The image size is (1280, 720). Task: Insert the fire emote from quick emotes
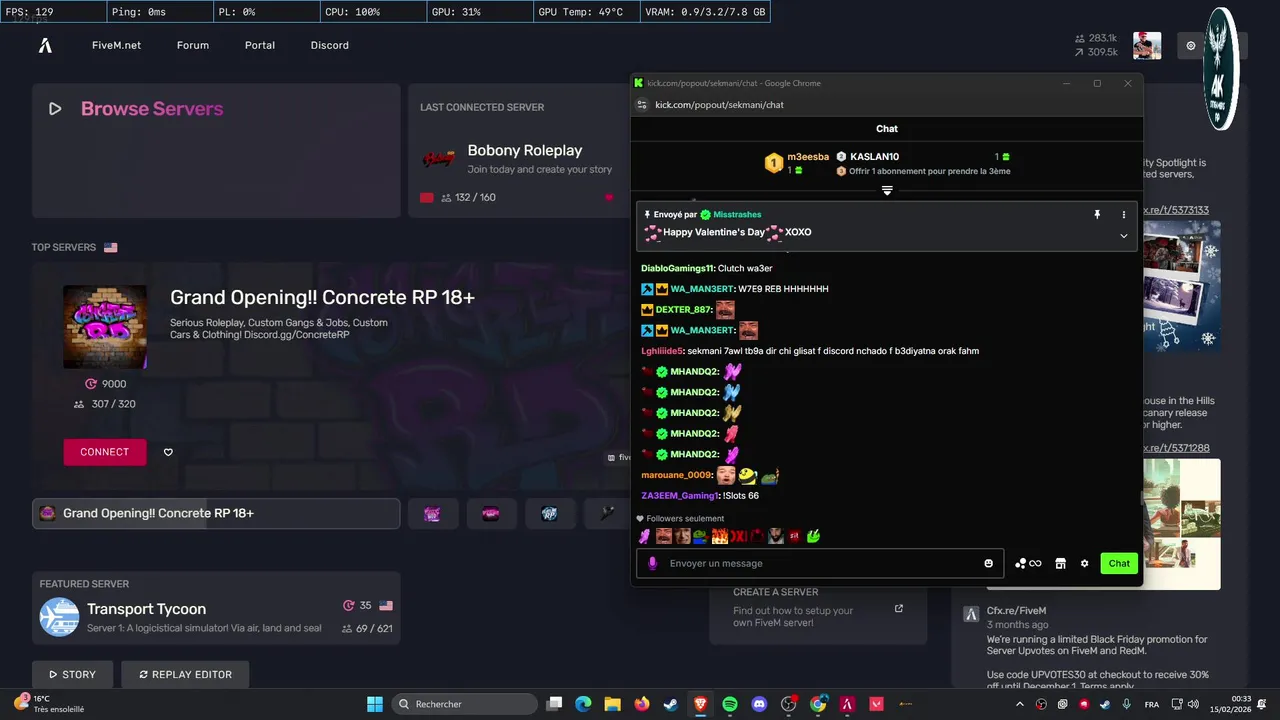pyautogui.click(x=720, y=537)
